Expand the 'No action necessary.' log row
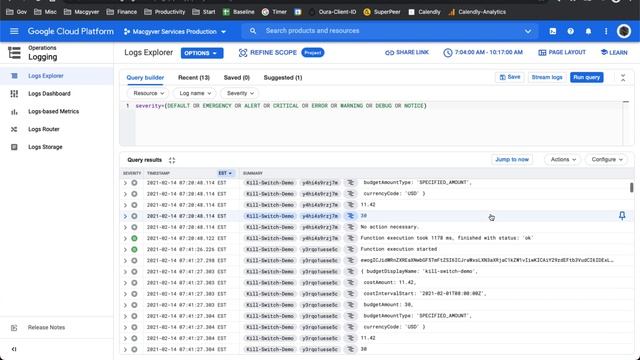640x360 pixels. tap(125, 227)
